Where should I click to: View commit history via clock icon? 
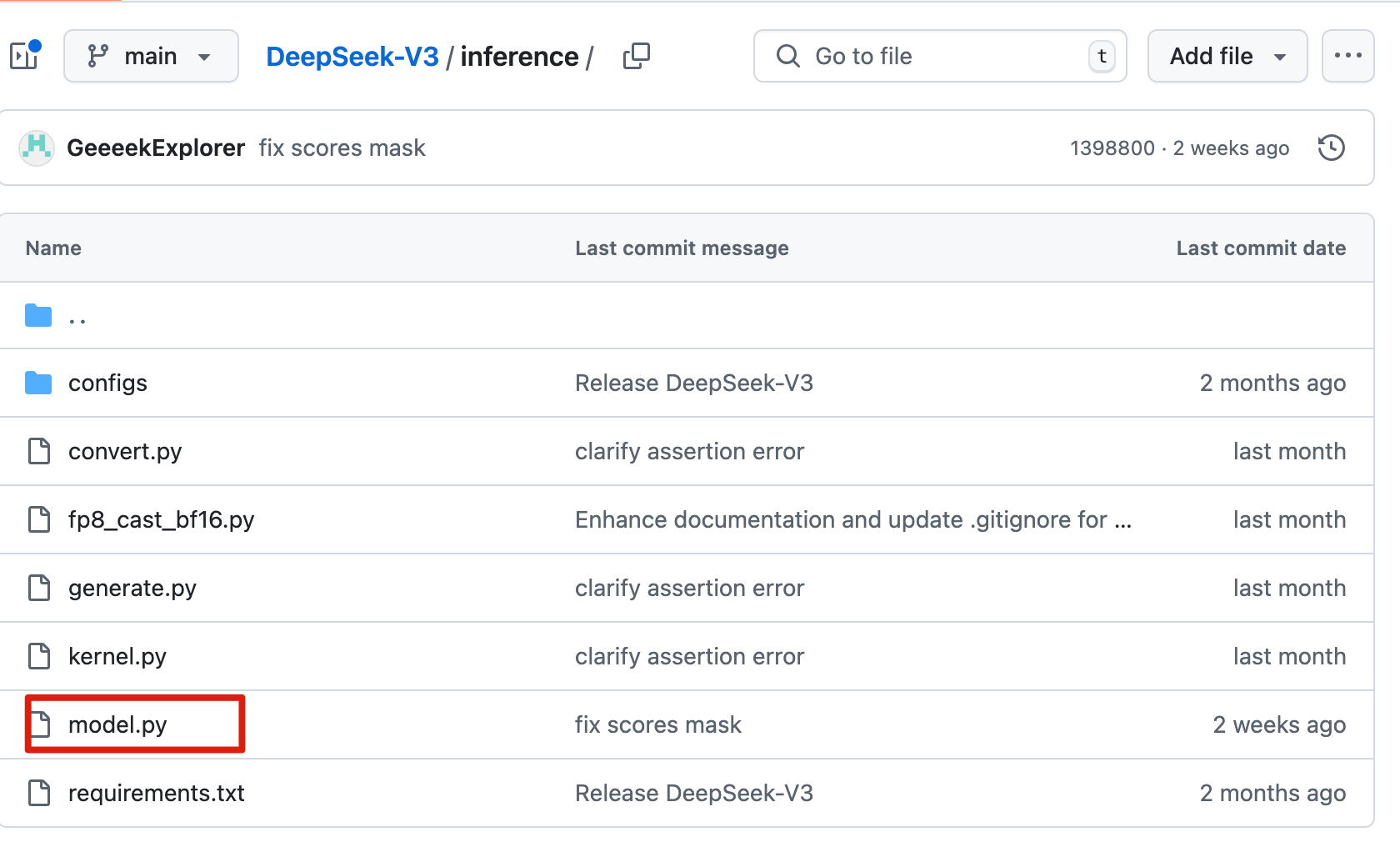pos(1331,148)
